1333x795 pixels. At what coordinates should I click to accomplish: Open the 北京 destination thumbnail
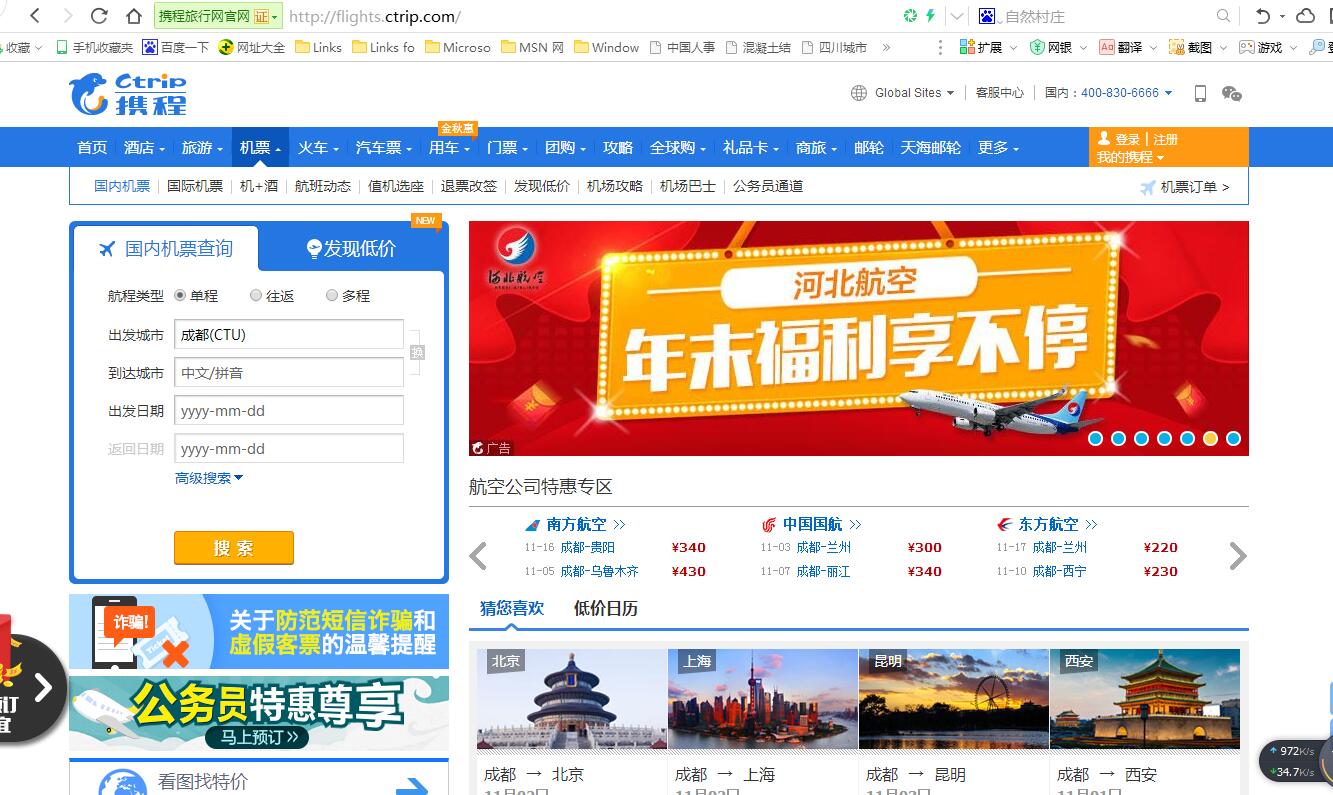(x=572, y=698)
